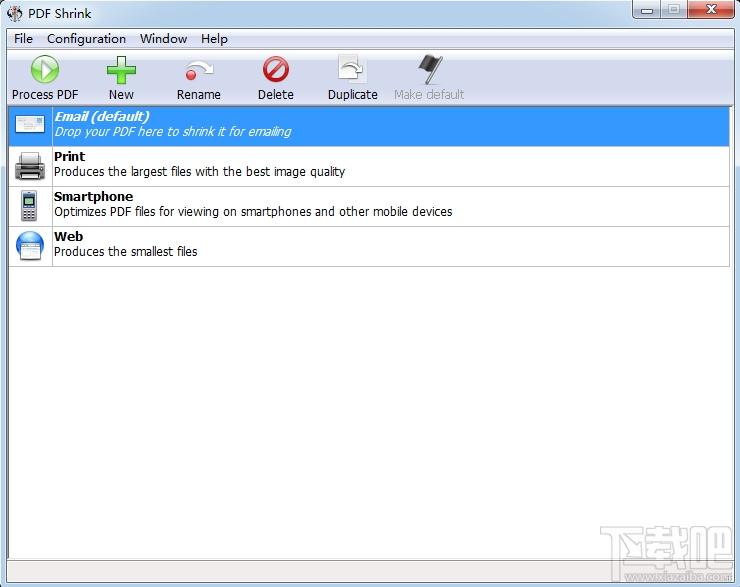Click 'Optimizes PDF files for viewing on smartphones' description
This screenshot has width=740, height=587.
253,212
